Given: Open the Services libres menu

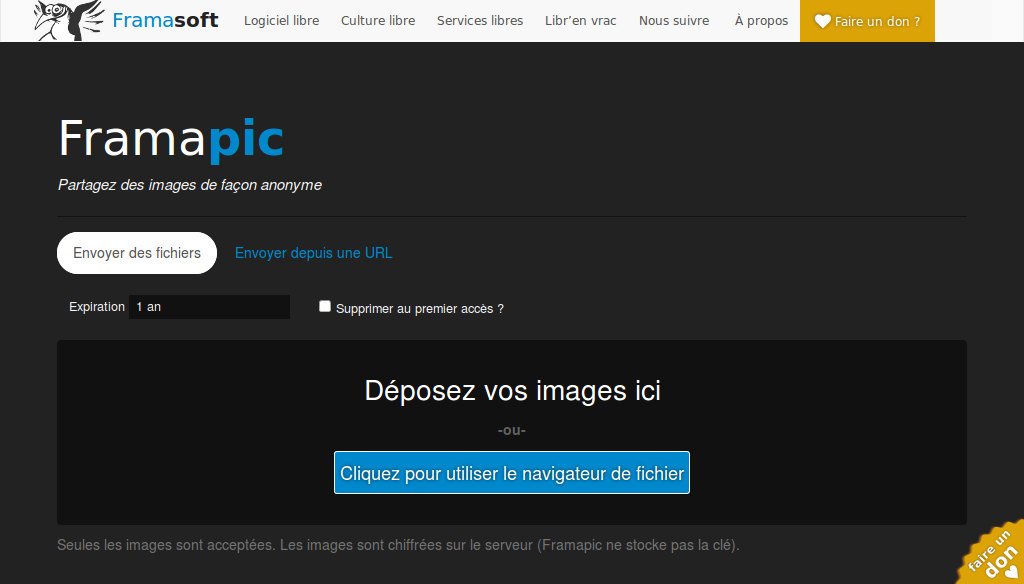Looking at the screenshot, I should 480,21.
